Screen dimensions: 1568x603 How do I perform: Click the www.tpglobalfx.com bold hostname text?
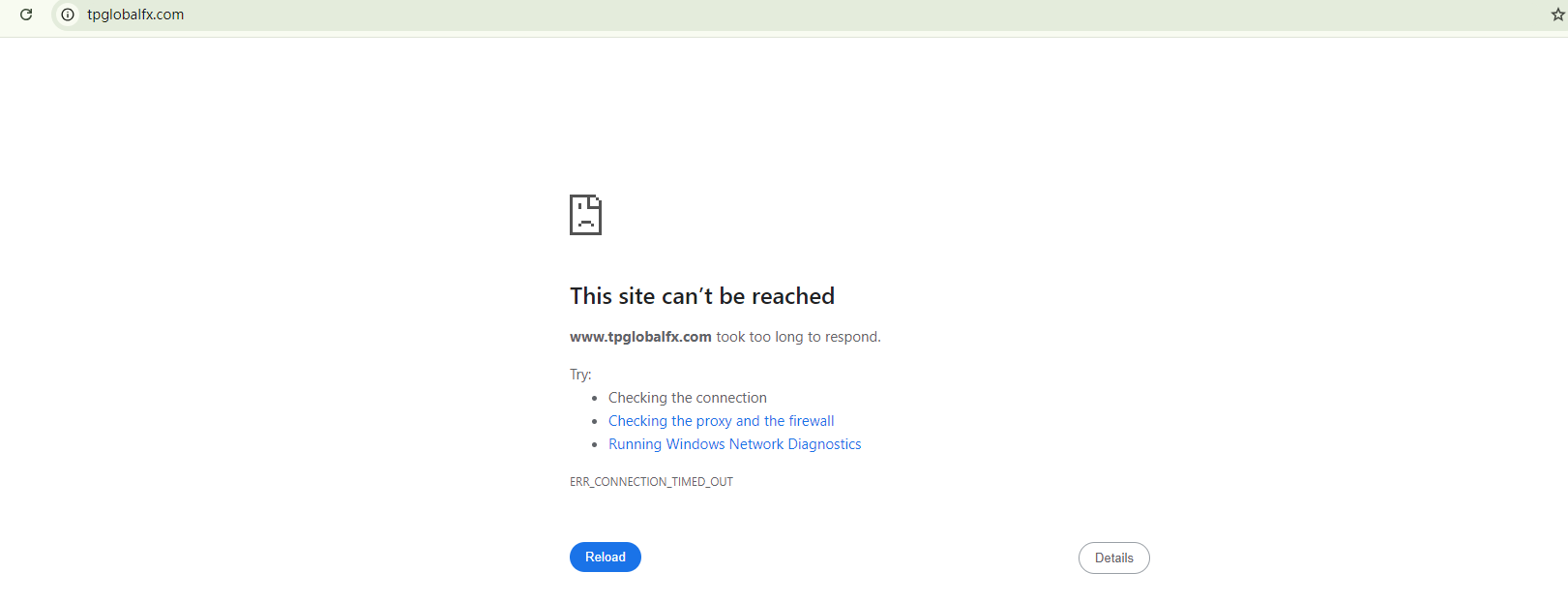point(640,337)
